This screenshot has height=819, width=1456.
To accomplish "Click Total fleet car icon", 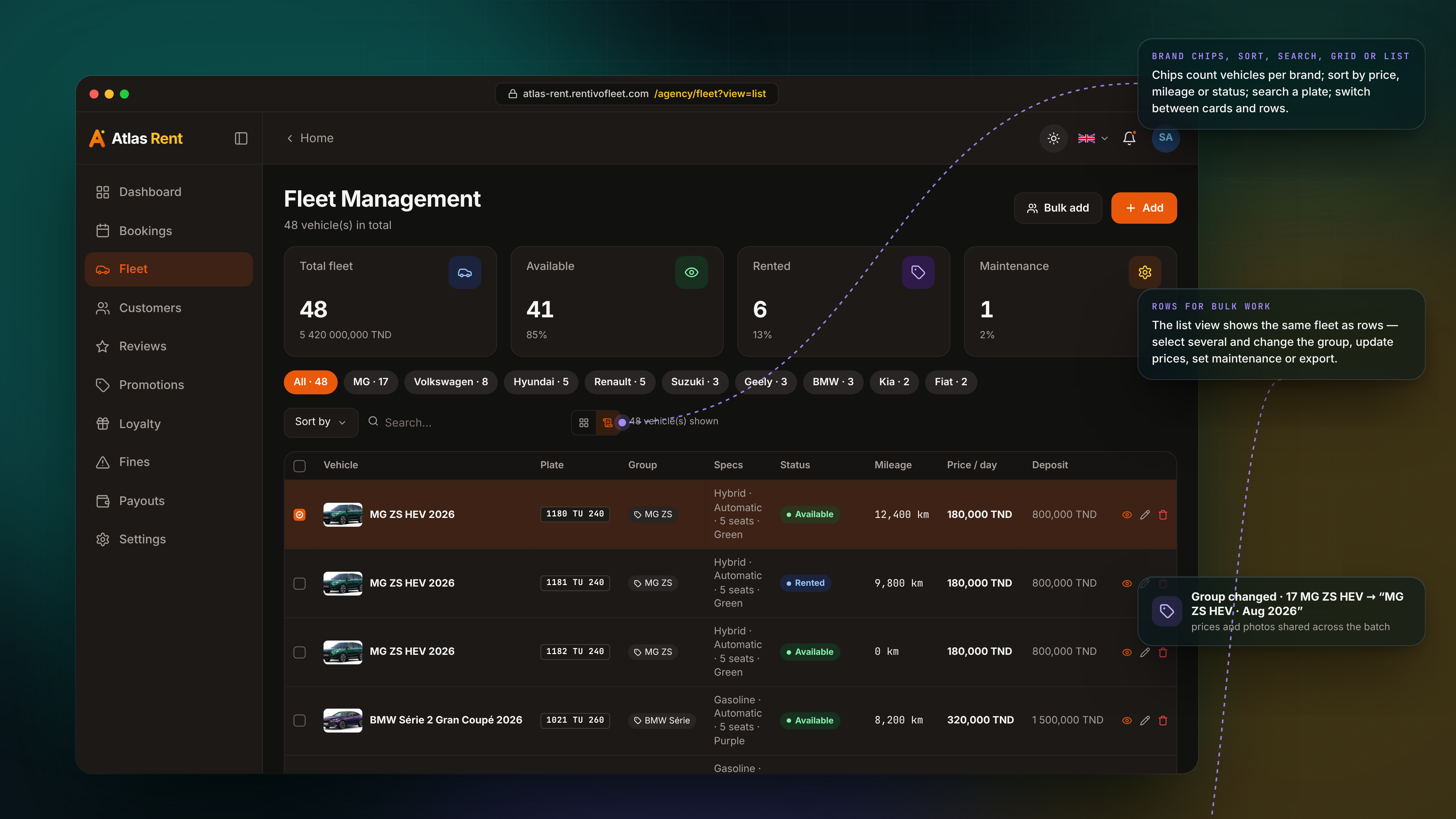I will click(x=464, y=273).
